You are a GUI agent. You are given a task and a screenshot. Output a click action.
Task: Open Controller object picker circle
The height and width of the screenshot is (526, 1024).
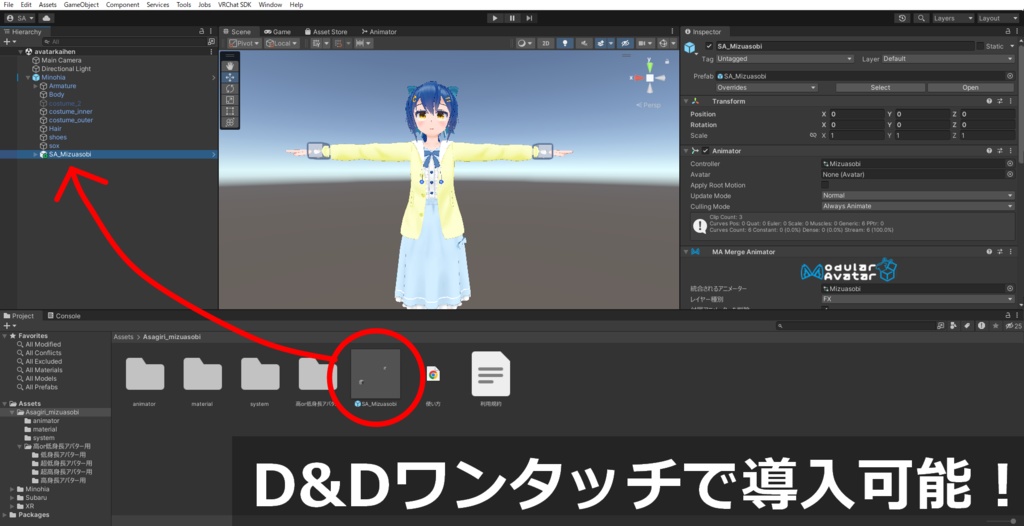point(1010,164)
